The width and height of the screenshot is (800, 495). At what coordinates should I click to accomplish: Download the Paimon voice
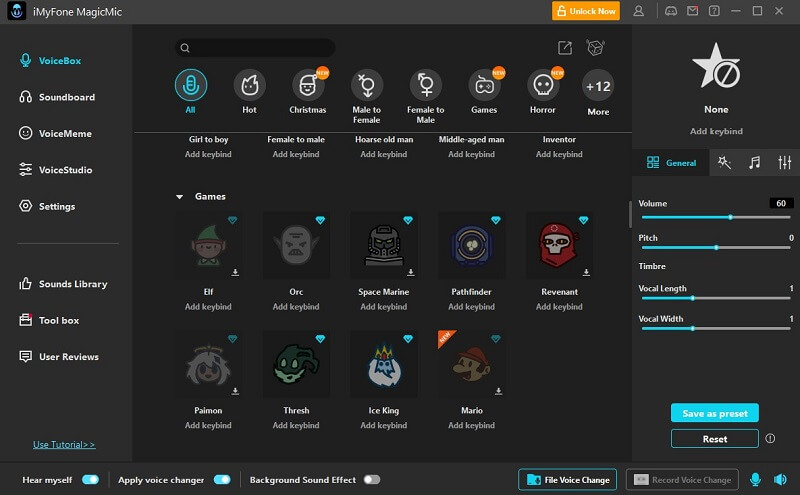pyautogui.click(x=235, y=391)
